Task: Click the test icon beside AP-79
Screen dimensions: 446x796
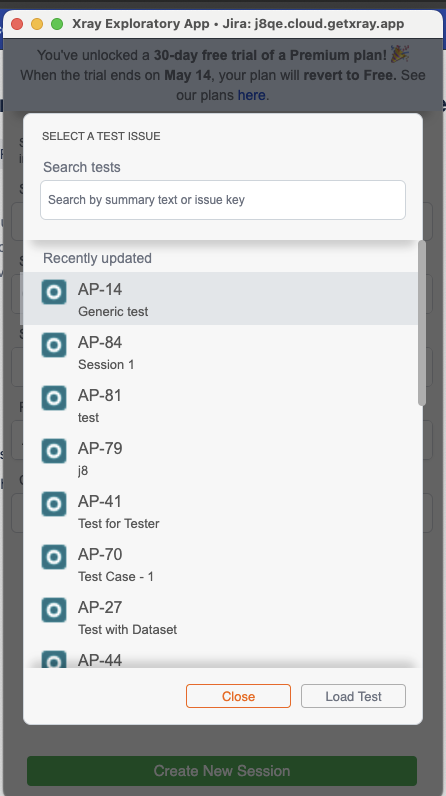Action: (x=54, y=451)
